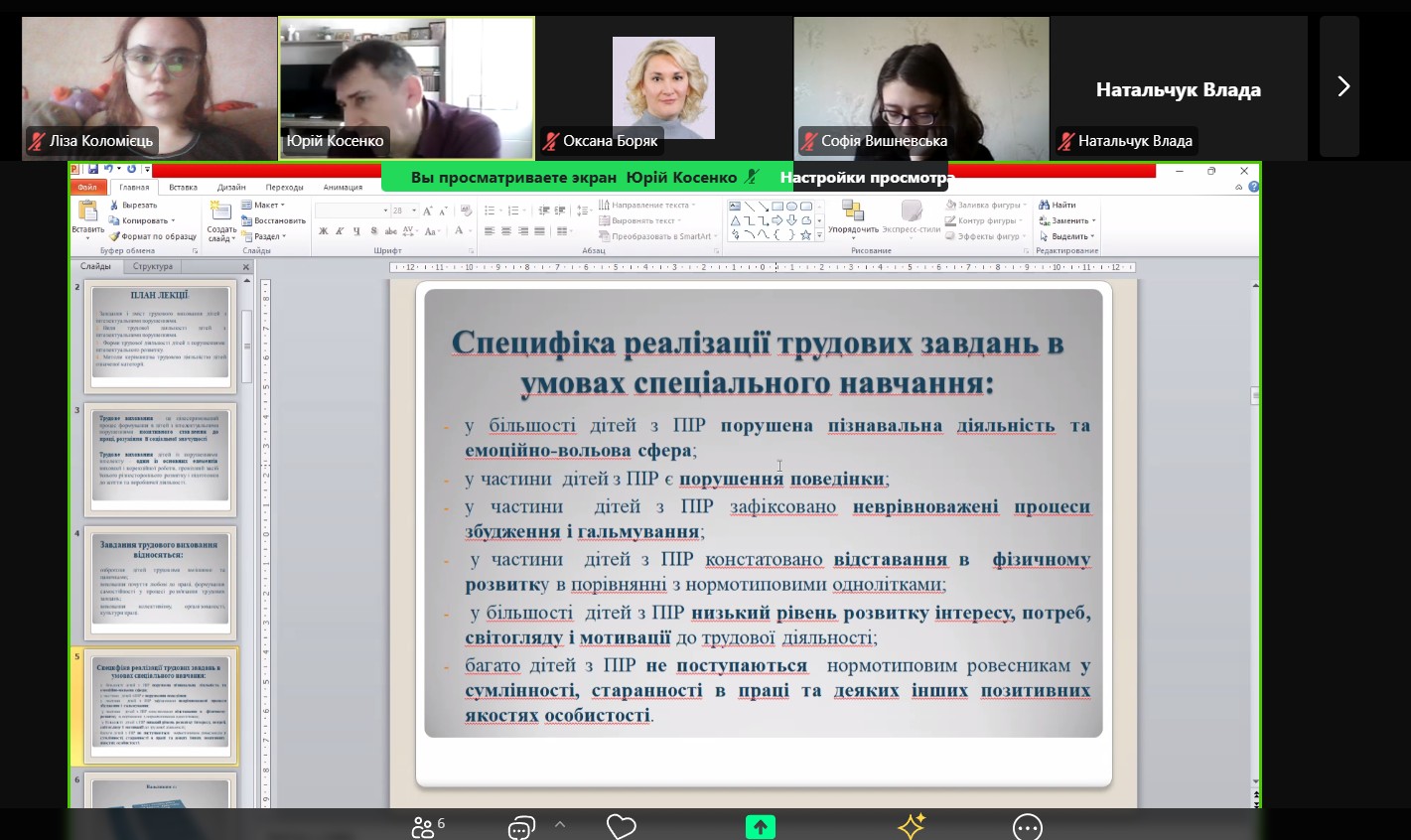1411x840 pixels.
Task: Select the ПЛАН ЛЕКЦІЇ slide thumbnail
Action: click(x=160, y=334)
